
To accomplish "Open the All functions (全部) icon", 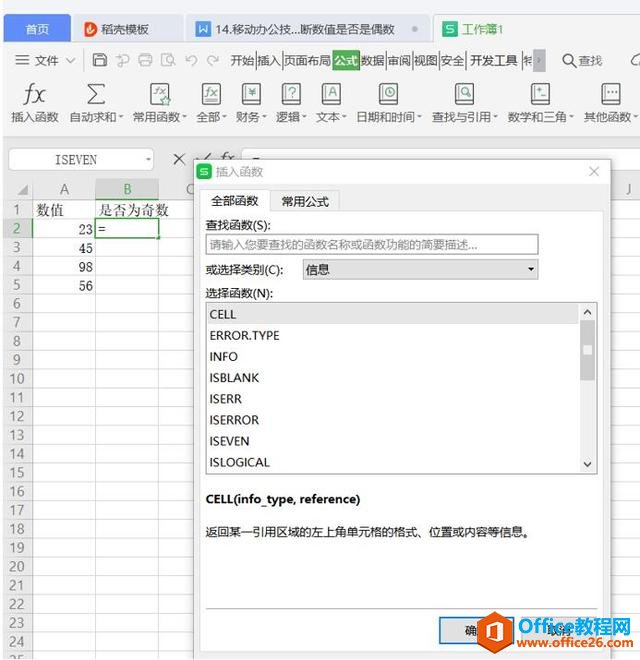I will point(211,94).
